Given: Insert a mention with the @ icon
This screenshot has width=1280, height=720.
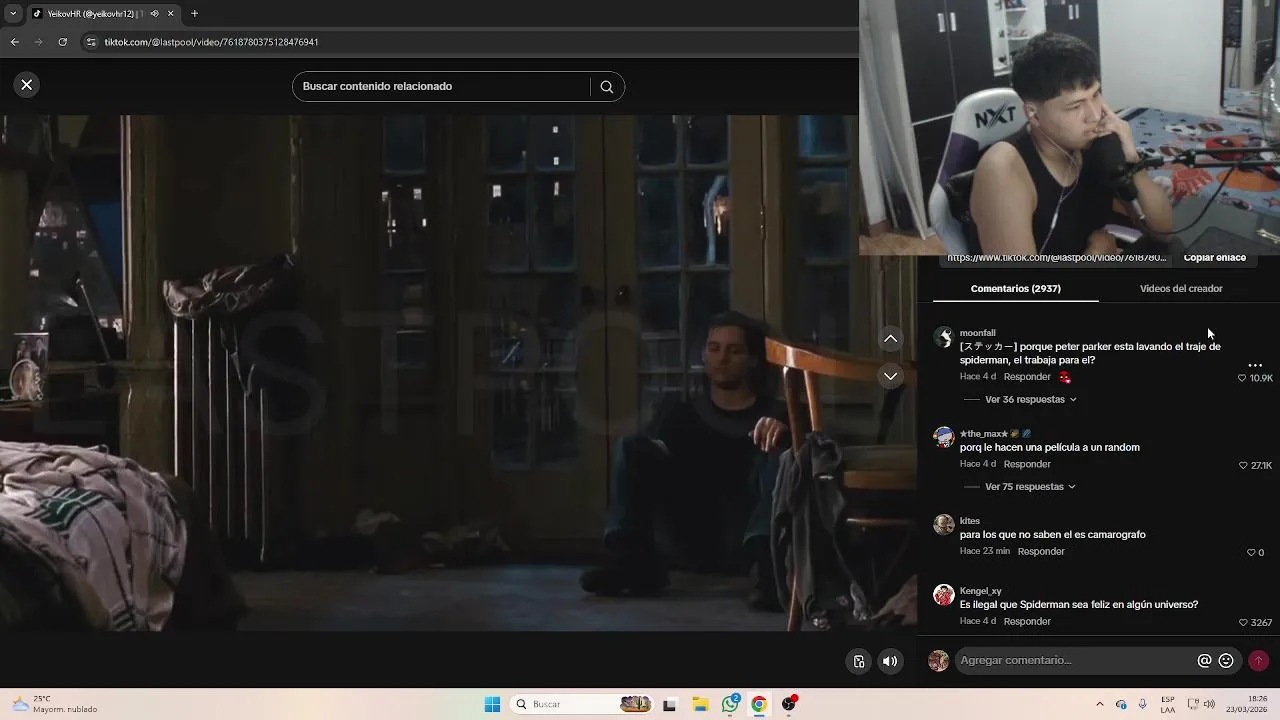Looking at the screenshot, I should click(x=1204, y=661).
